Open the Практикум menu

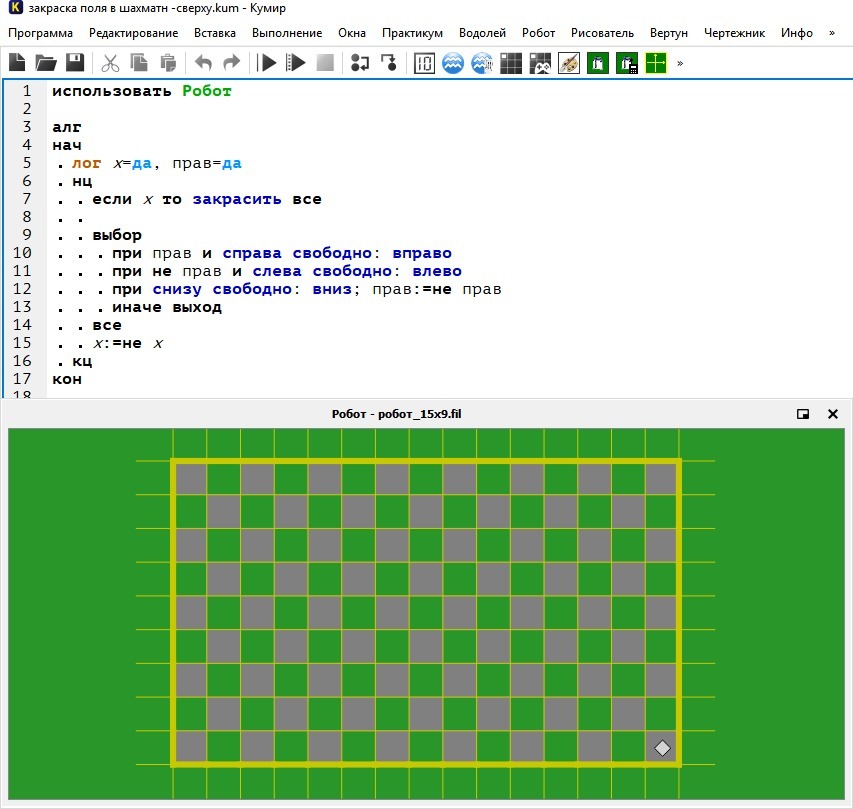pos(412,33)
